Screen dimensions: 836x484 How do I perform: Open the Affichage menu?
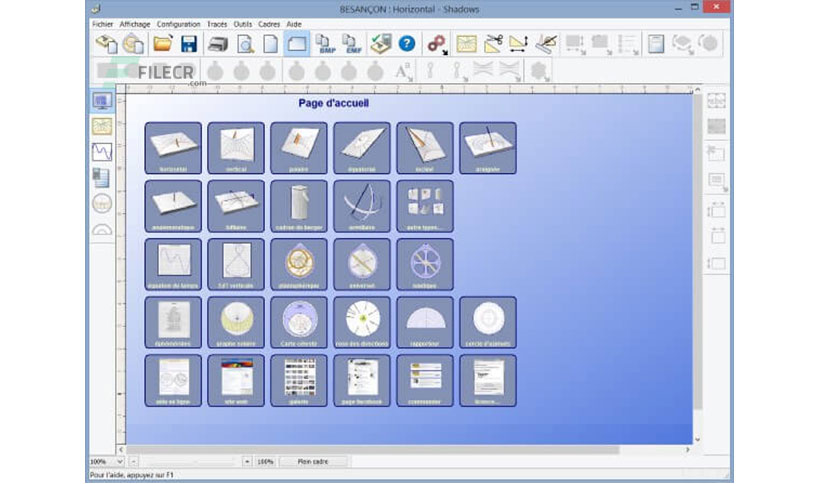tap(135, 24)
